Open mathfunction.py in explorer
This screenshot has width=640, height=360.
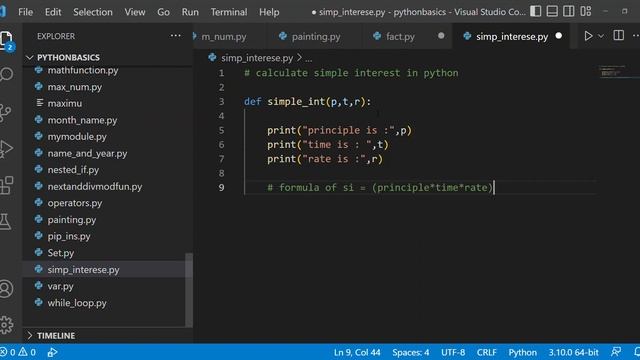(83, 70)
